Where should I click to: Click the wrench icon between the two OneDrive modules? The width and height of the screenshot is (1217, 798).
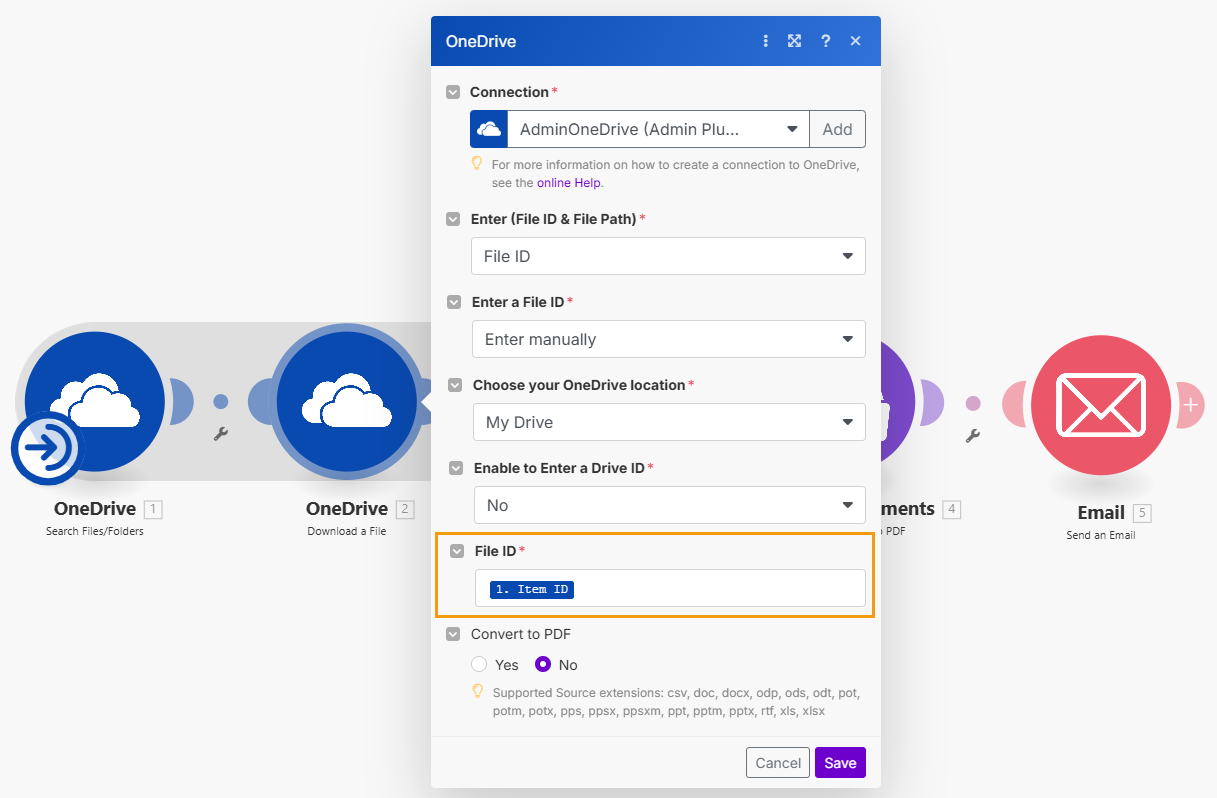221,435
